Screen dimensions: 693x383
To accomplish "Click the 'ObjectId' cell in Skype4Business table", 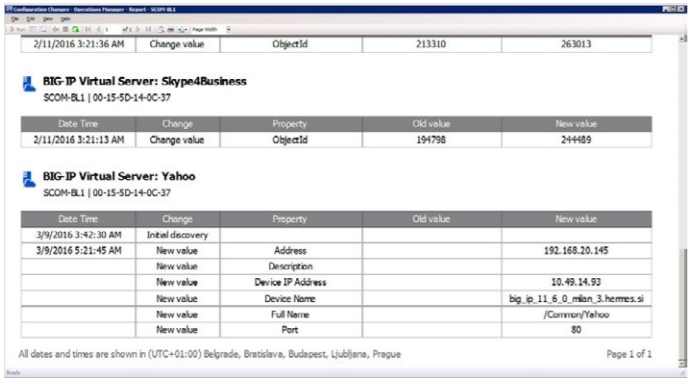I will (x=290, y=140).
